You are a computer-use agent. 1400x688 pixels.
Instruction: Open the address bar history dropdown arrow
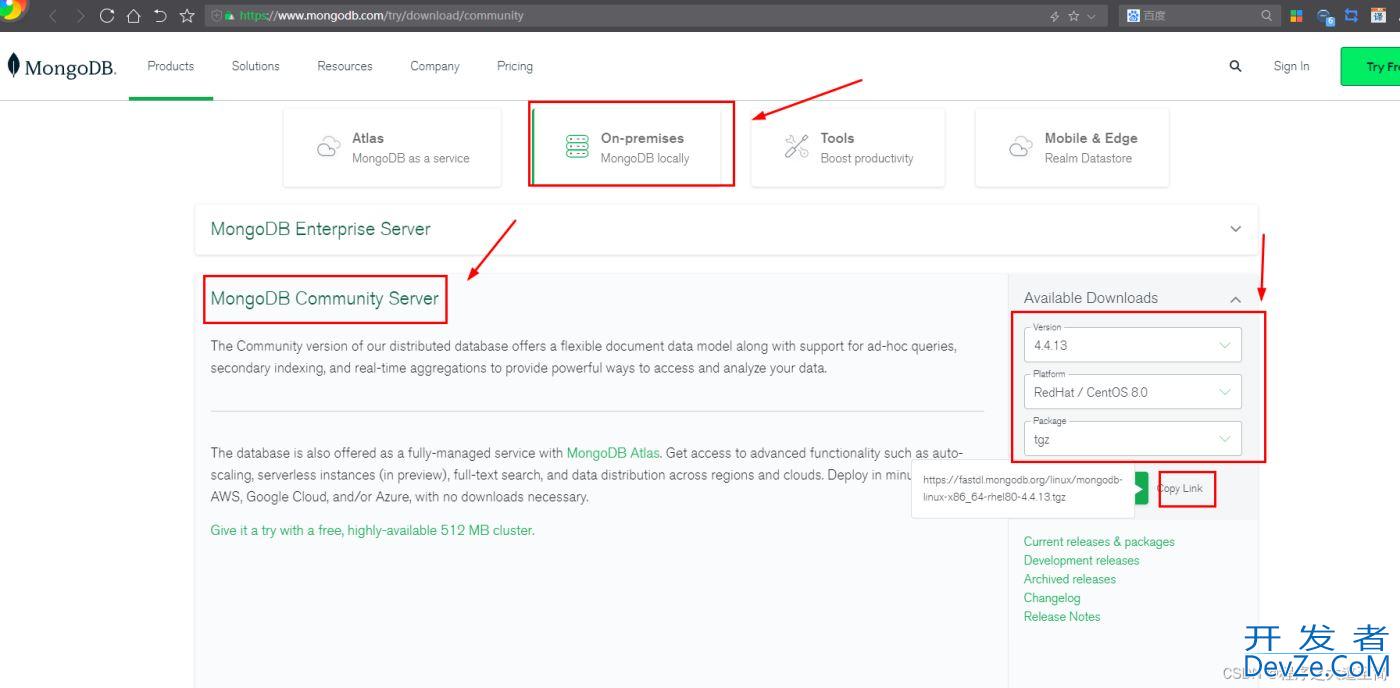[1091, 16]
